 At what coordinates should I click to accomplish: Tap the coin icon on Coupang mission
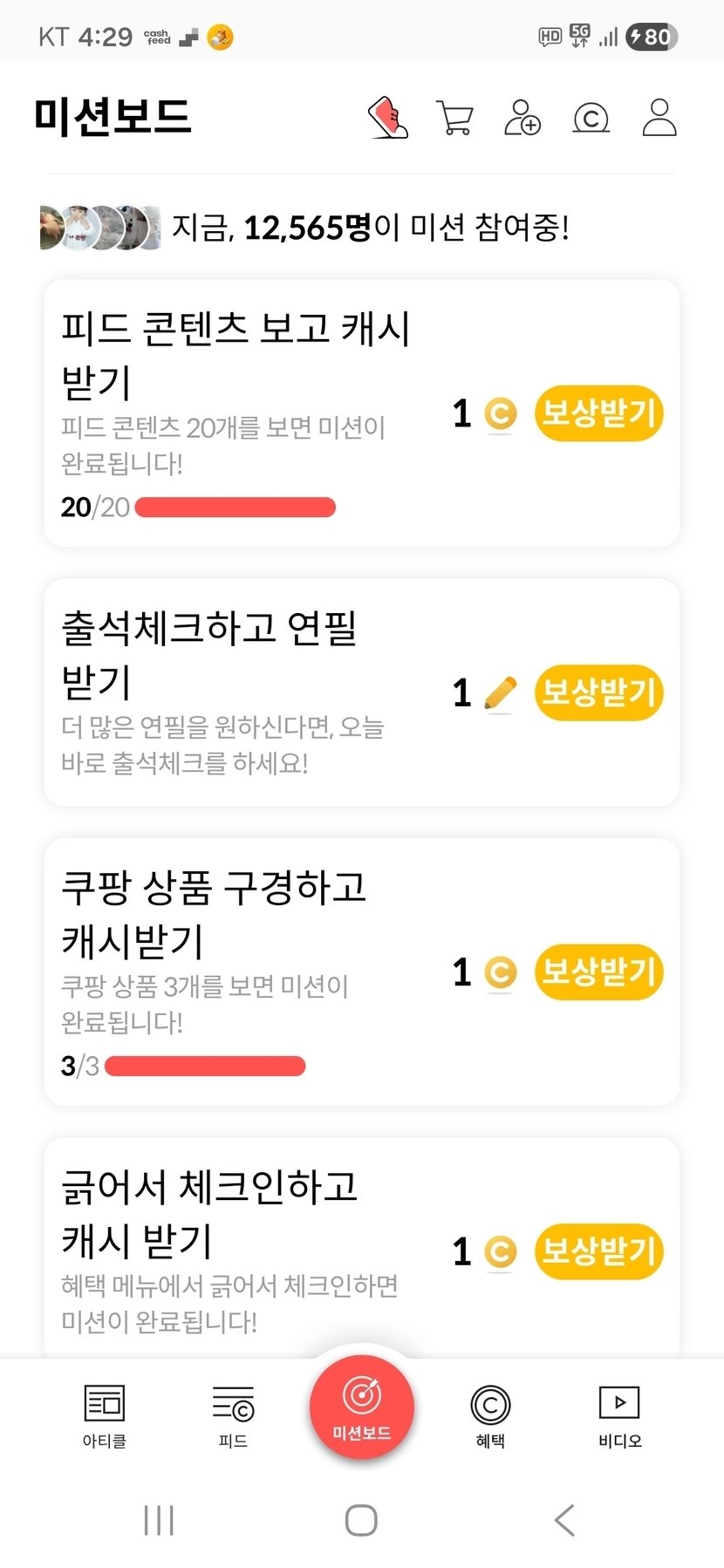pyautogui.click(x=501, y=972)
